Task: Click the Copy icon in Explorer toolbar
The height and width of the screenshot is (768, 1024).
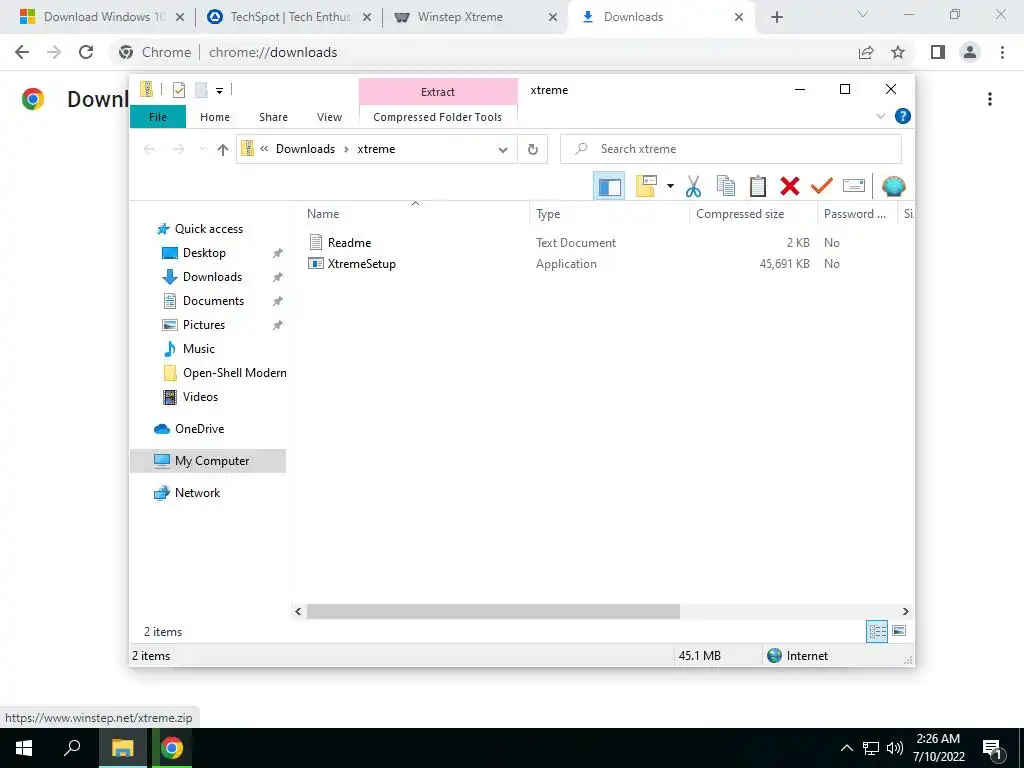Action: point(726,187)
